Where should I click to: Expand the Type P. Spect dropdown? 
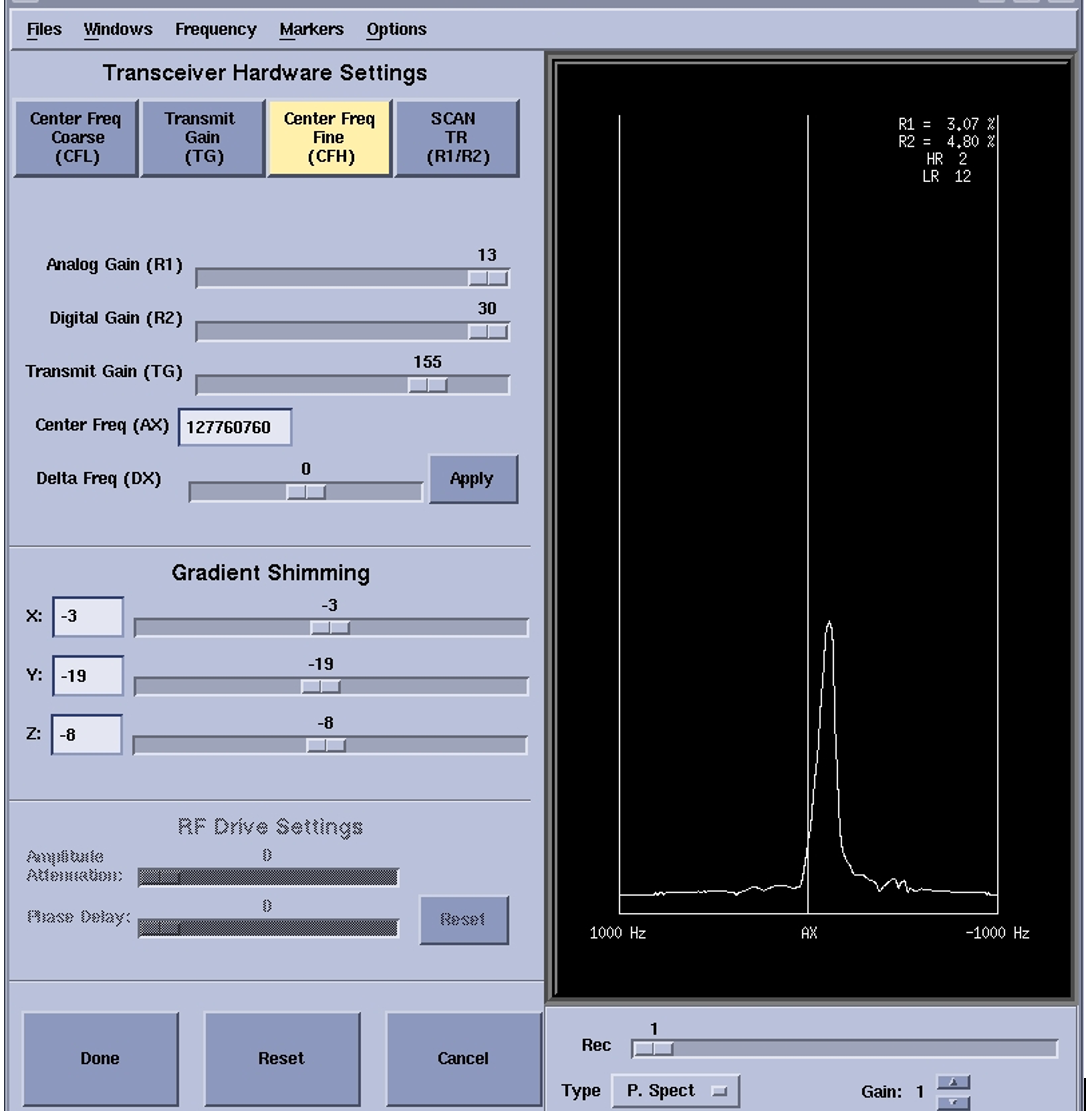(675, 1091)
